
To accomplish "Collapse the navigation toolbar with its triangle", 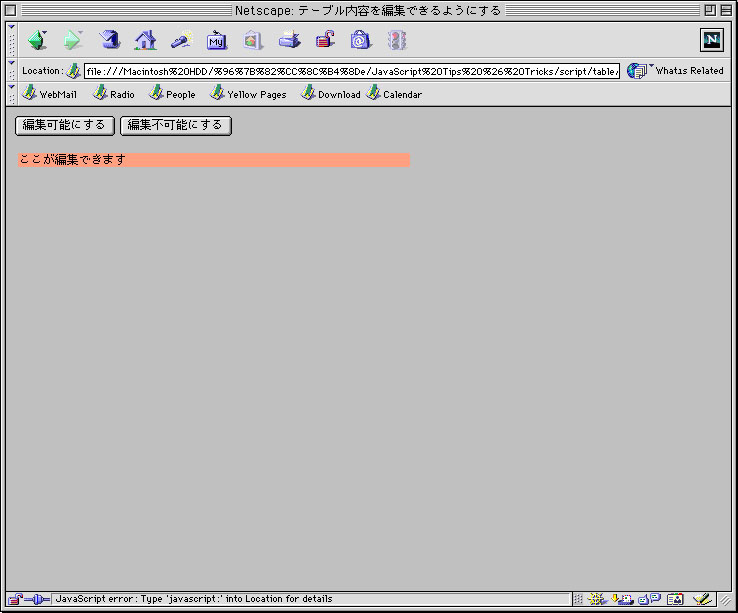I will (11, 28).
